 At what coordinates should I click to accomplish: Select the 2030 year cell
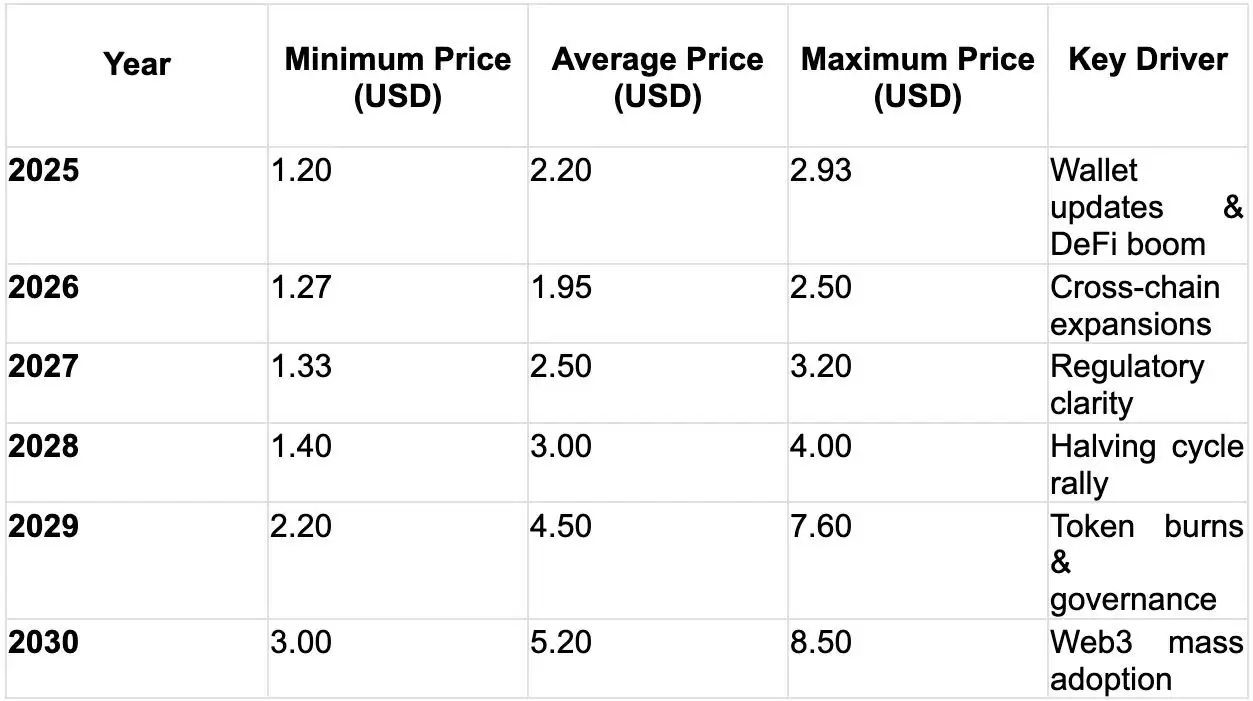(x=44, y=642)
